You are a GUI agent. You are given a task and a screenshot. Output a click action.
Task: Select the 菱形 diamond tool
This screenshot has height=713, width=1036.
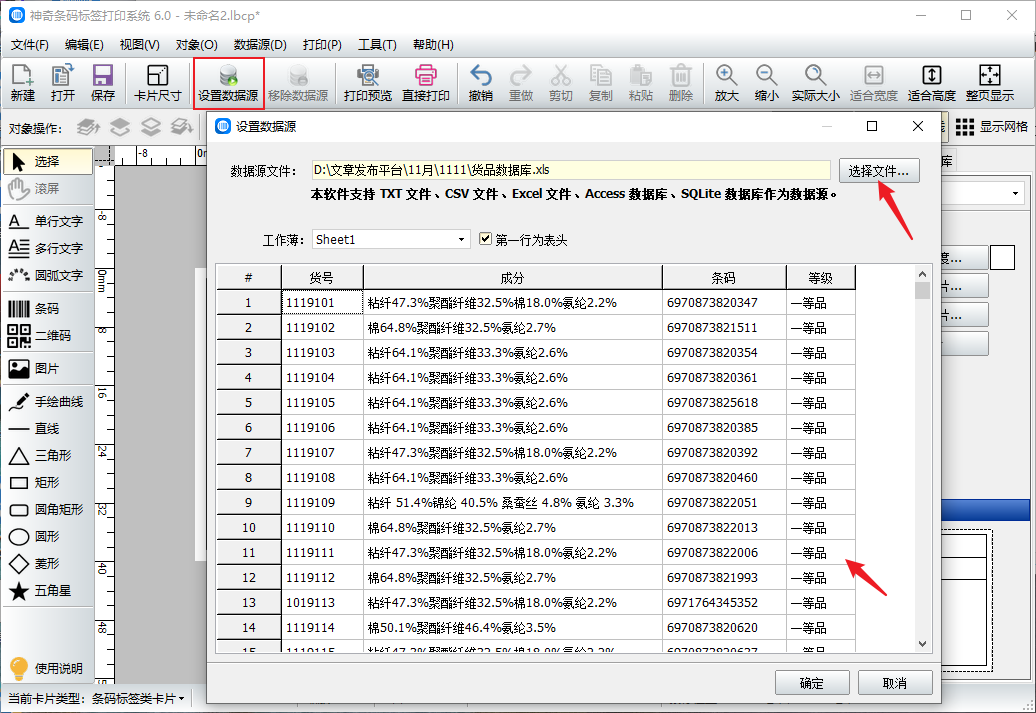click(x=48, y=564)
